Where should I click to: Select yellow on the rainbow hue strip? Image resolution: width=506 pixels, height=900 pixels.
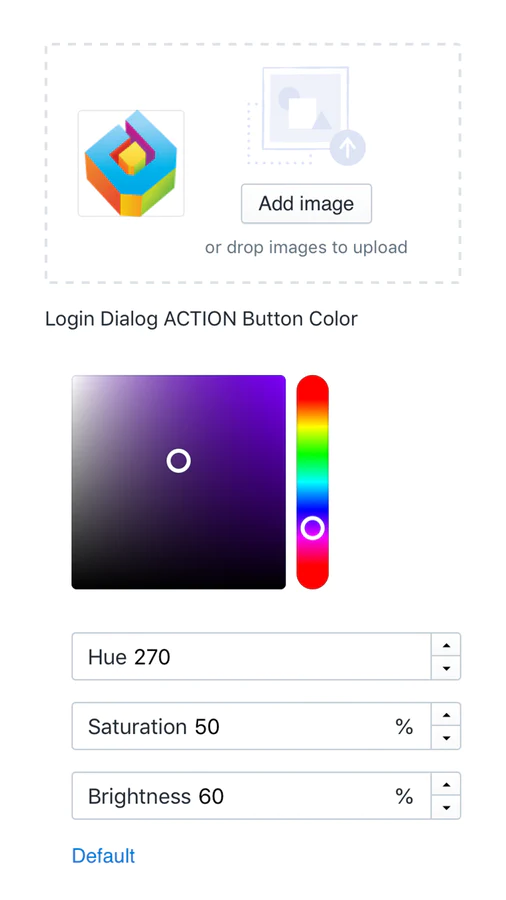[313, 421]
